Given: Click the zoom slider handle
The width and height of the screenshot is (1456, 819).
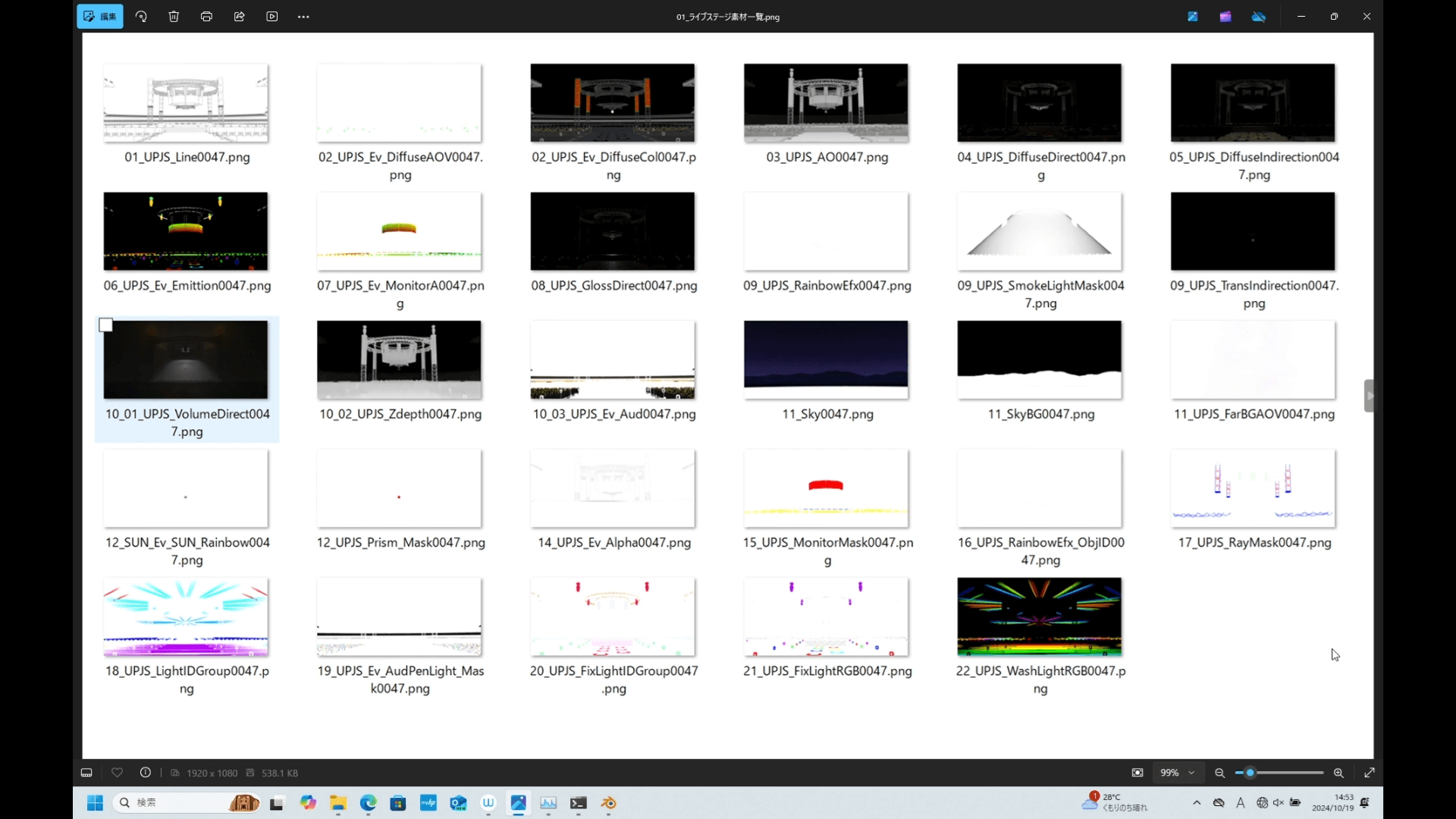Looking at the screenshot, I should [x=1250, y=773].
